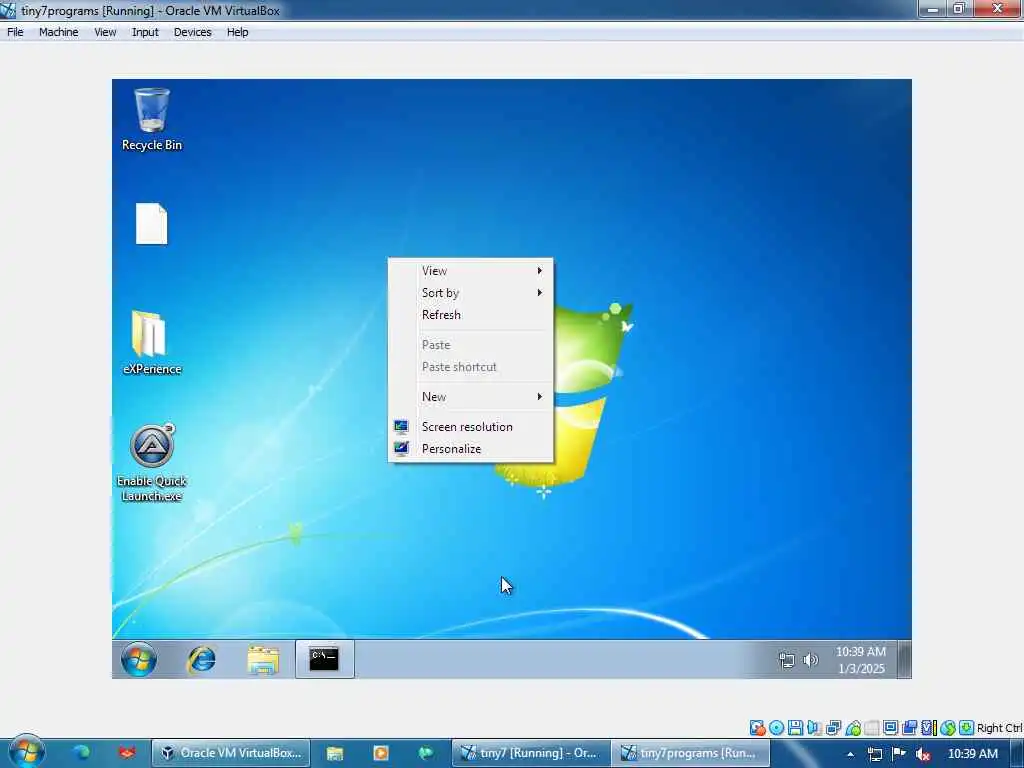Screen dimensions: 1024x768
Task: Click the disabled Paste shortcut entry
Action: (x=470, y=367)
